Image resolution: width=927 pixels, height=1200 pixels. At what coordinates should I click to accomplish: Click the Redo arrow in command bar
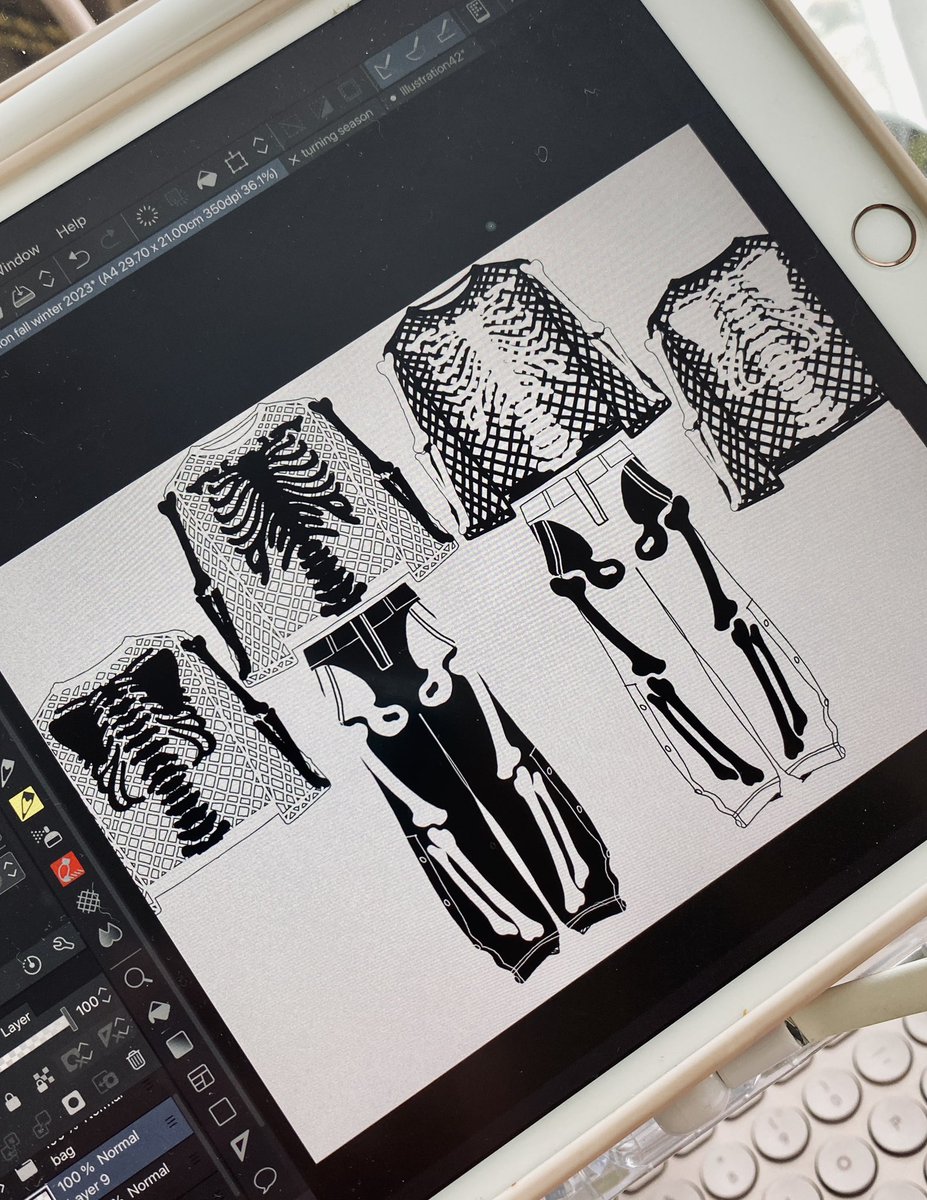point(111,238)
